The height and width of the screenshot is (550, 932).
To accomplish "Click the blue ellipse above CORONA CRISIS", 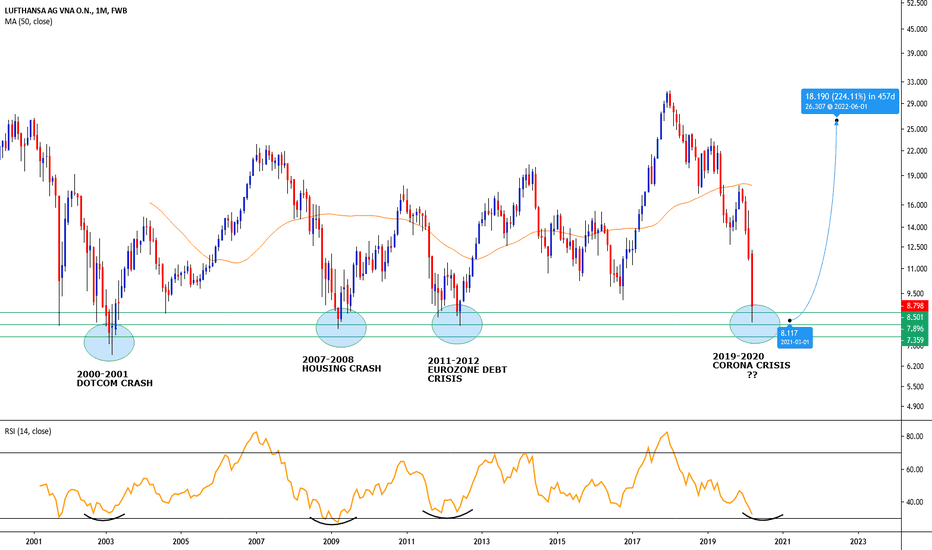I will (x=755, y=324).
